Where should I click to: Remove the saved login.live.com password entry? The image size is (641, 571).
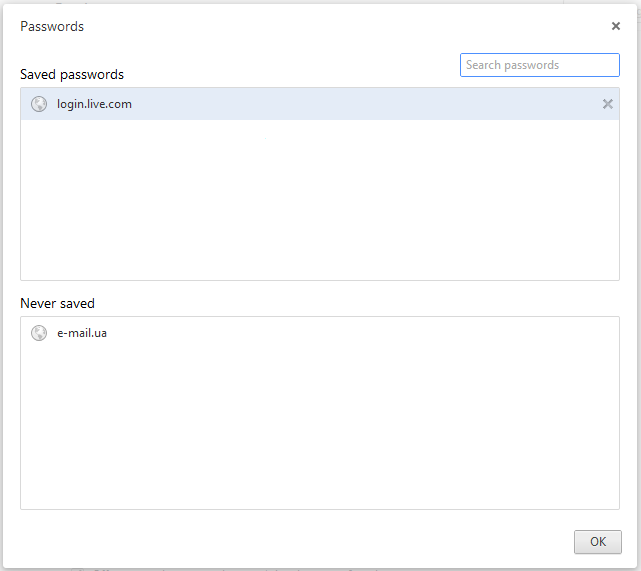[x=607, y=104]
